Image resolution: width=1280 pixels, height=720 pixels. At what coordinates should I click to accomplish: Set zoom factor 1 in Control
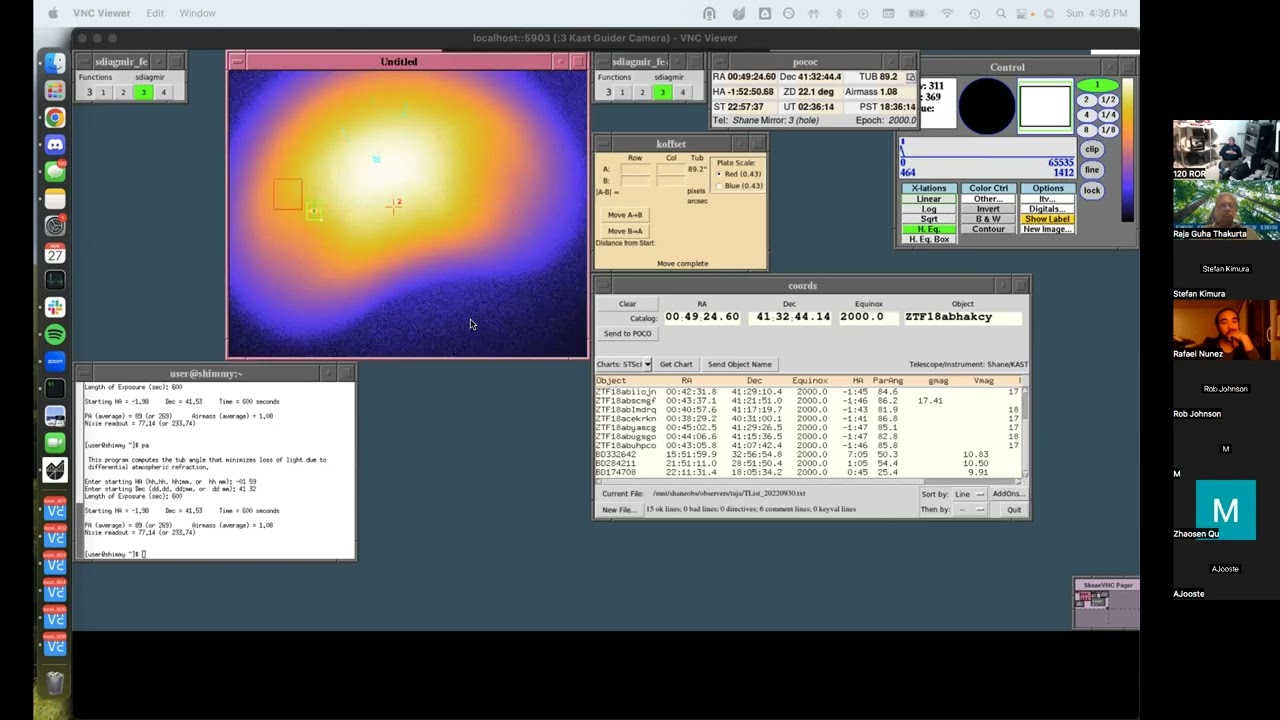tap(1097, 85)
